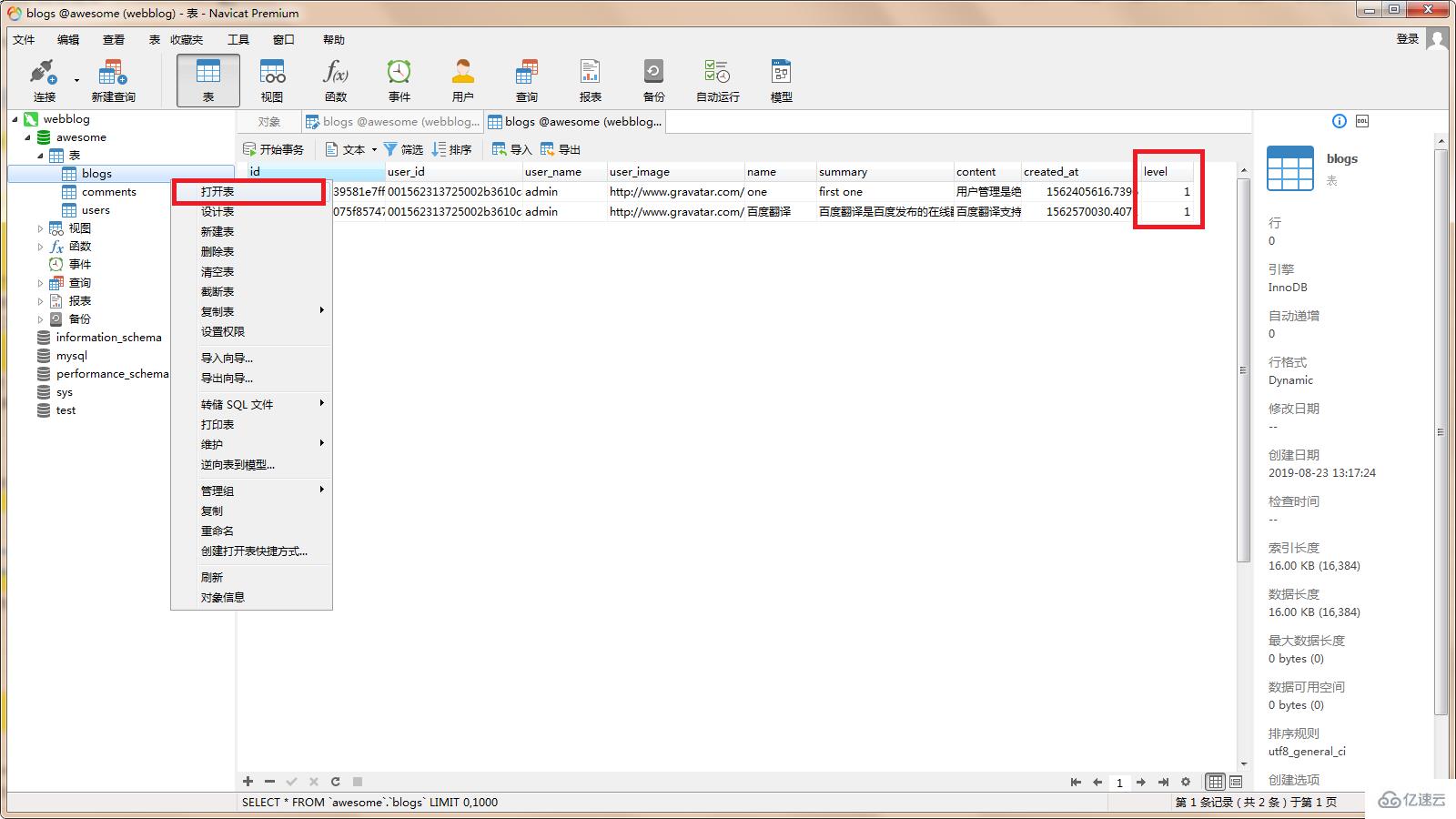The width and height of the screenshot is (1456, 819).
Task: Select the users table in tree
Action: [x=96, y=210]
